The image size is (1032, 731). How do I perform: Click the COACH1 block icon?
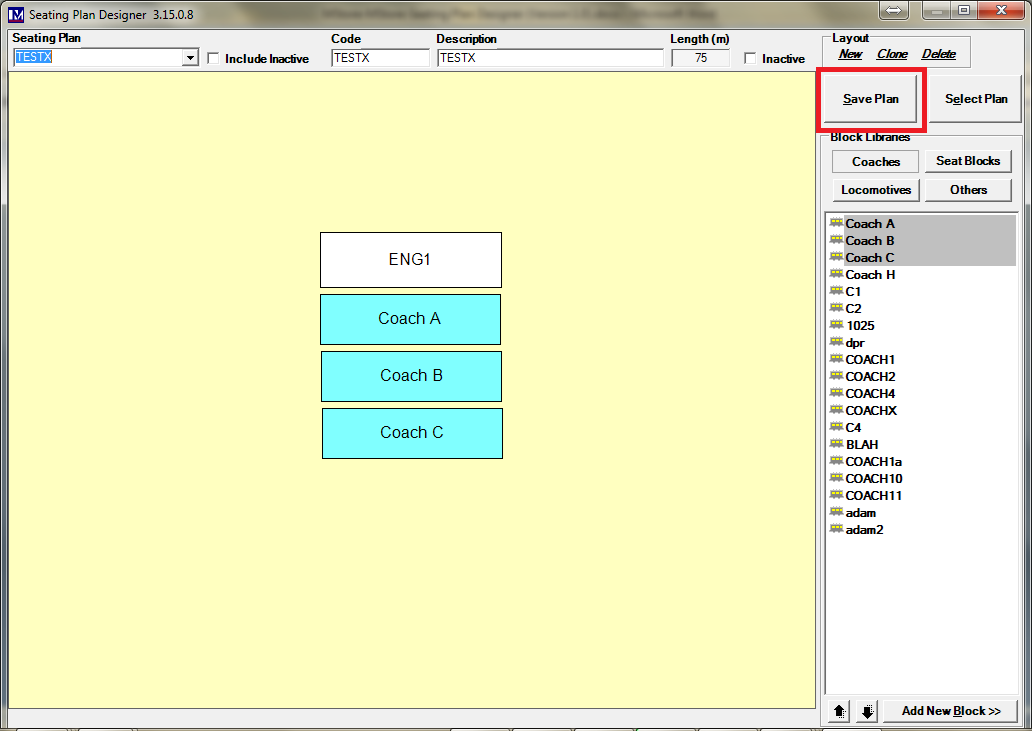pos(837,359)
